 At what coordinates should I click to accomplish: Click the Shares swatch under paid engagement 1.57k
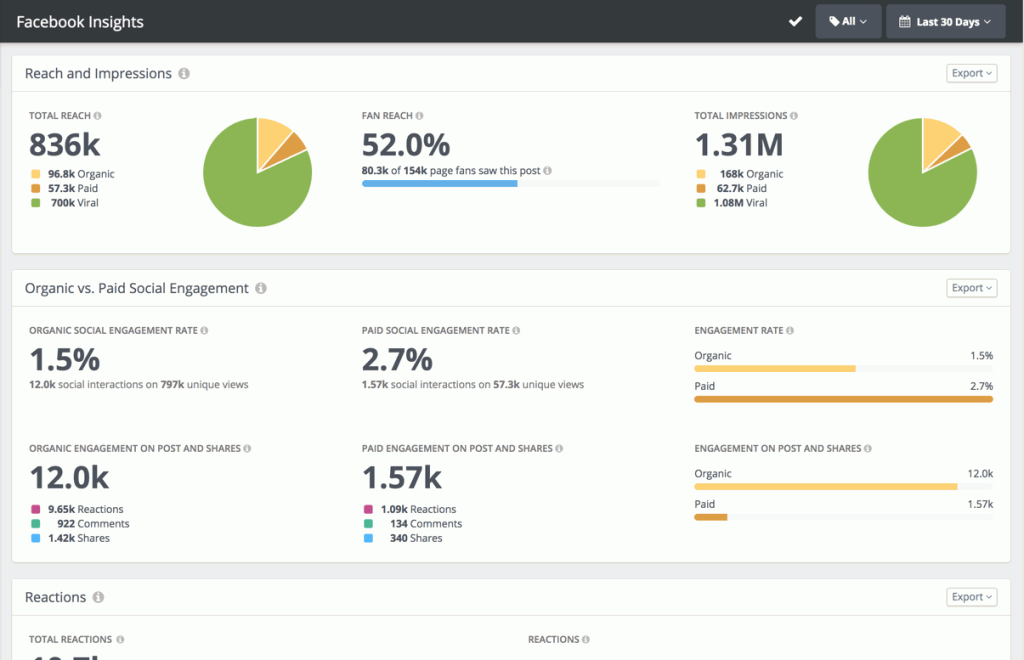click(x=368, y=538)
